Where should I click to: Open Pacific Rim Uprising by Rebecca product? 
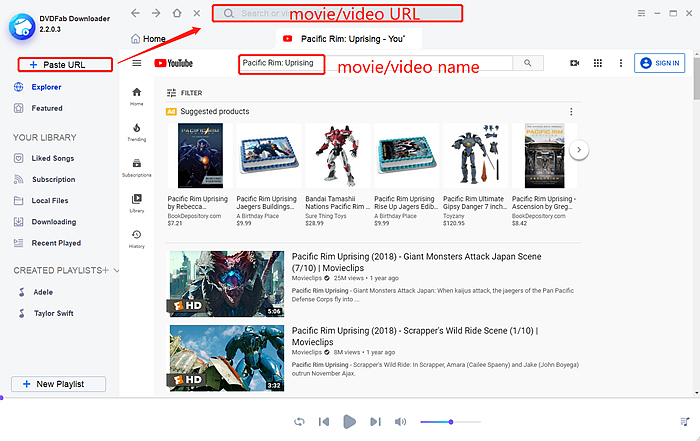coord(200,175)
